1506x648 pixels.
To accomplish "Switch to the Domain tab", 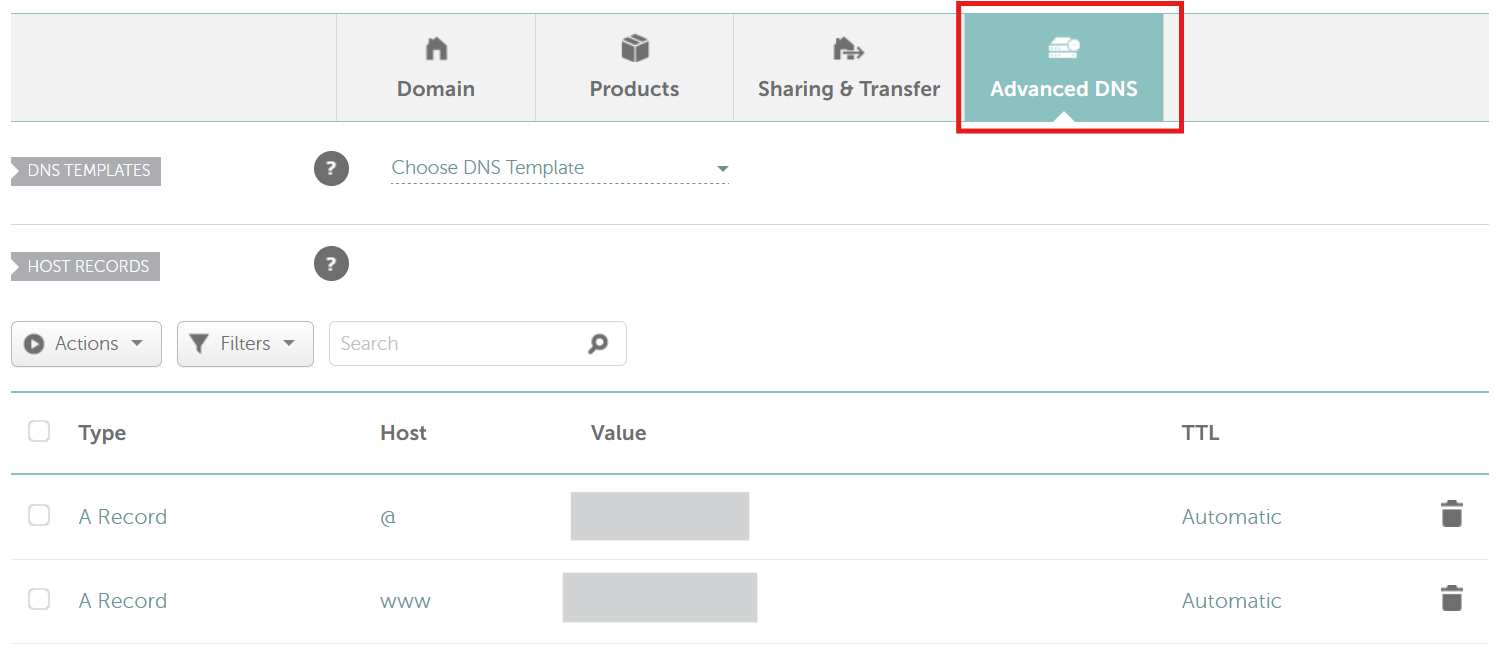I will pos(436,88).
